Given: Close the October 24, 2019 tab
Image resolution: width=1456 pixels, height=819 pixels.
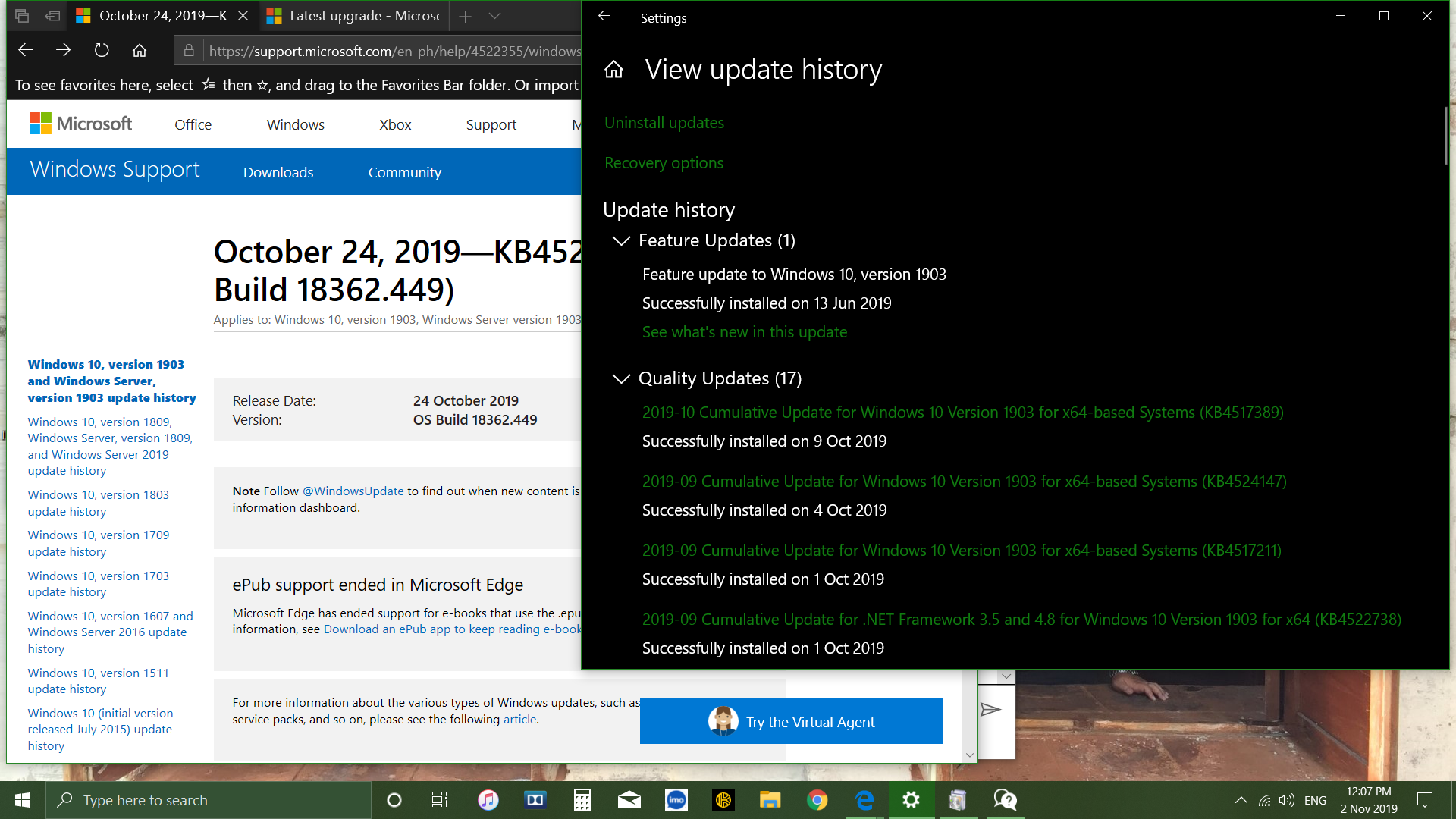Looking at the screenshot, I should point(243,16).
